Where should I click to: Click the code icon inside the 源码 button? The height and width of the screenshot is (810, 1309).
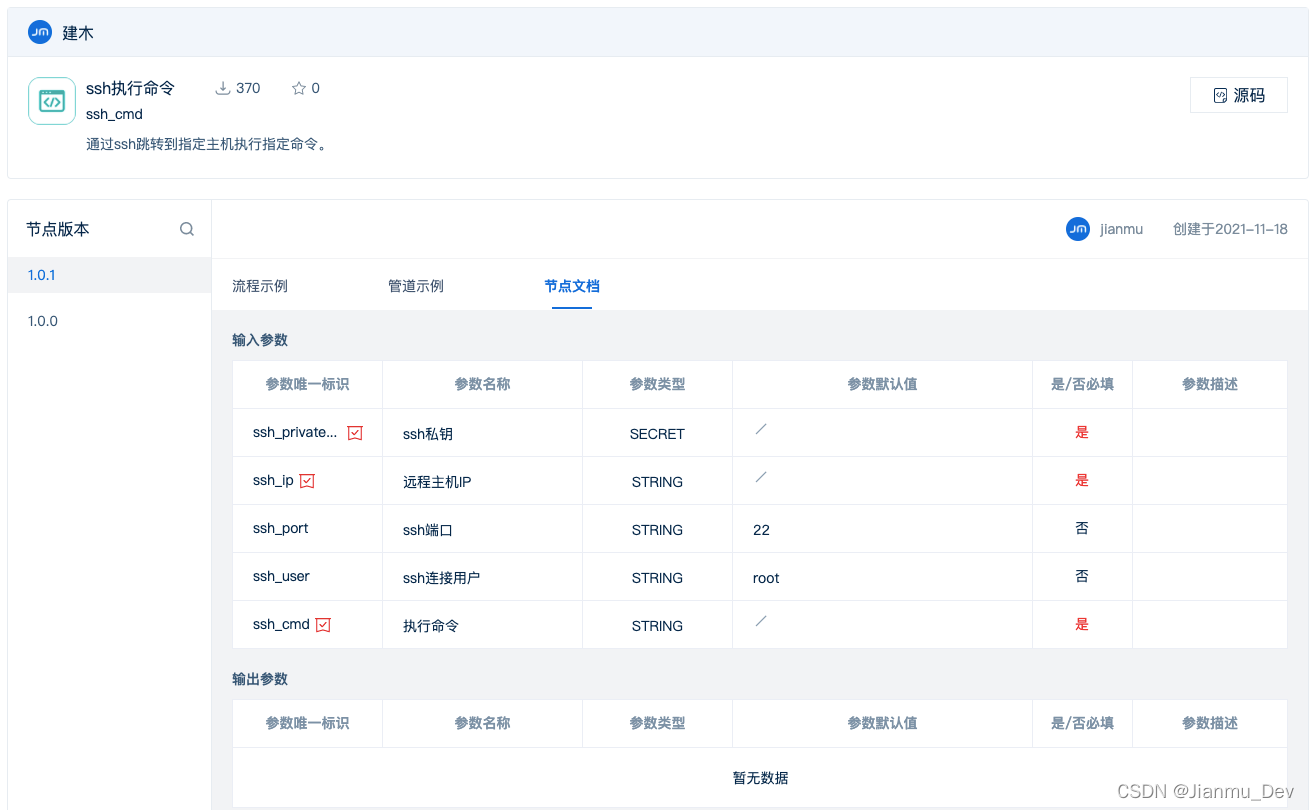[1219, 94]
